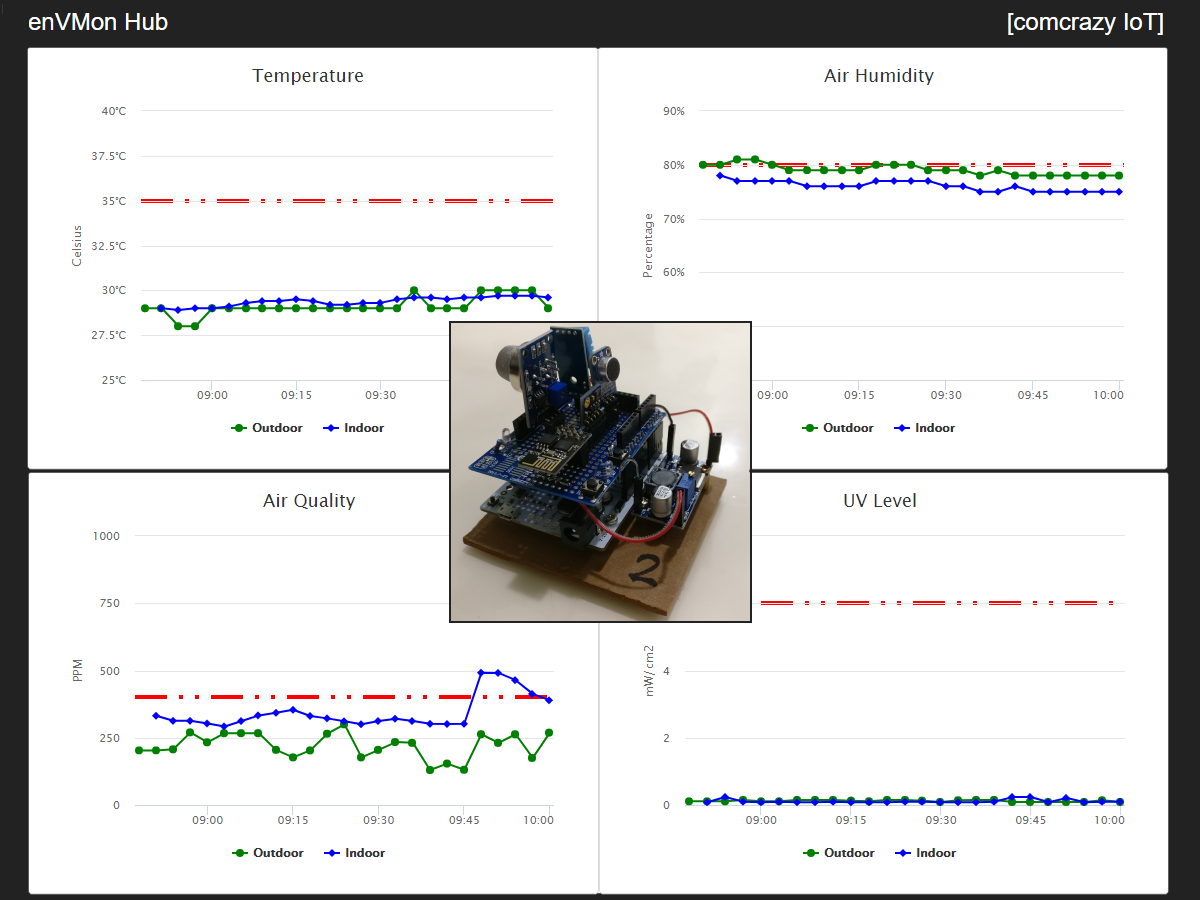Click the Air Quality chart title
Viewport: 1200px width, 900px height.
[x=309, y=501]
